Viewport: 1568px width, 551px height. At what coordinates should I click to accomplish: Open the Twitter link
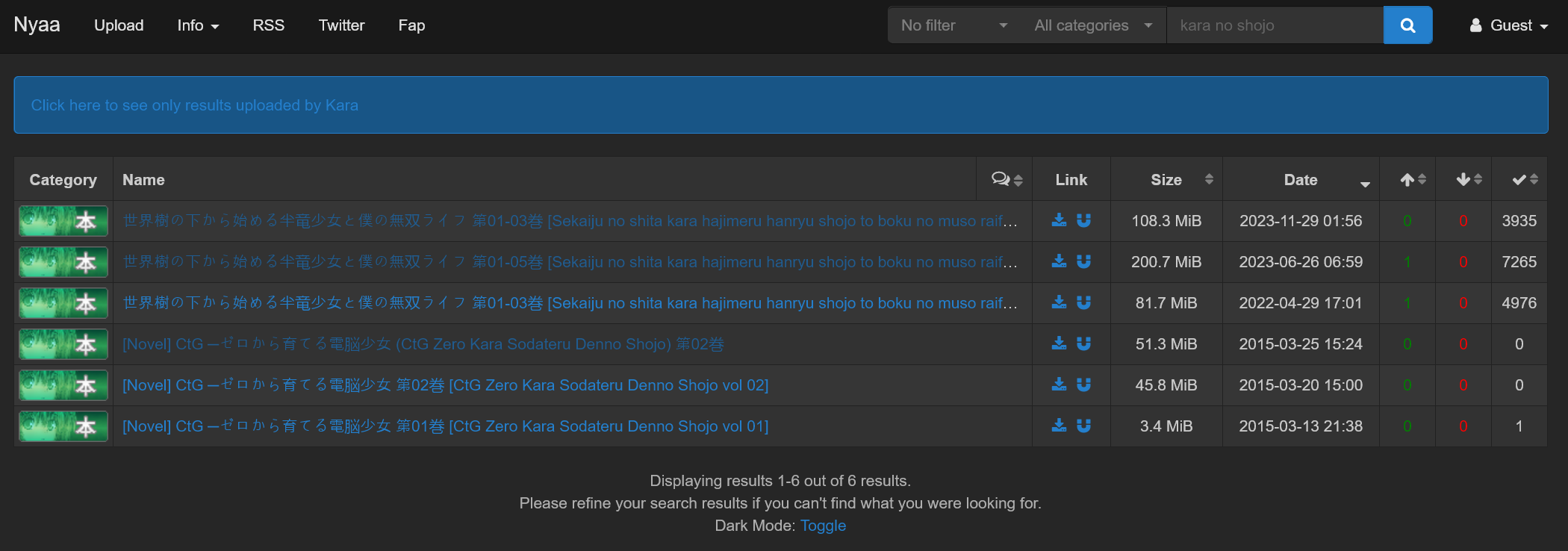point(341,25)
